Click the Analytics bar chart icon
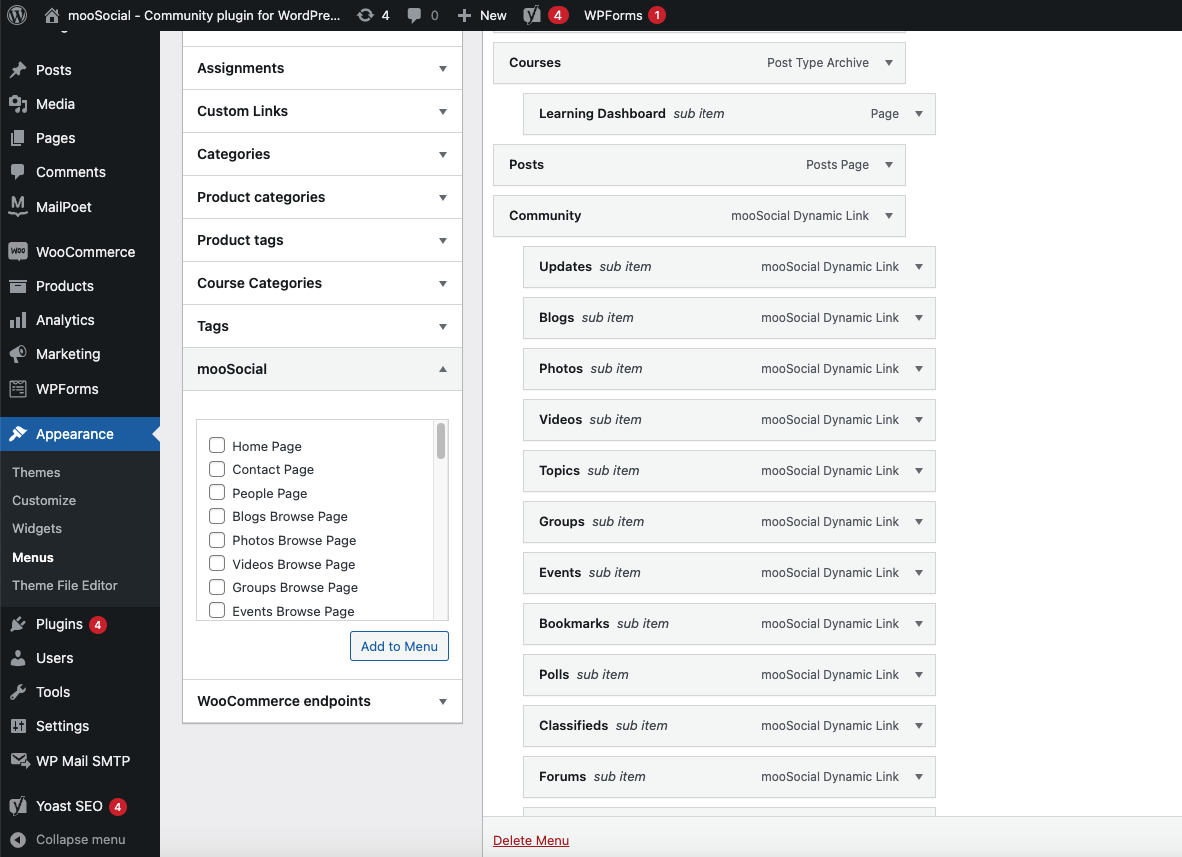Screen dimensions: 1182x857 pos(18,320)
